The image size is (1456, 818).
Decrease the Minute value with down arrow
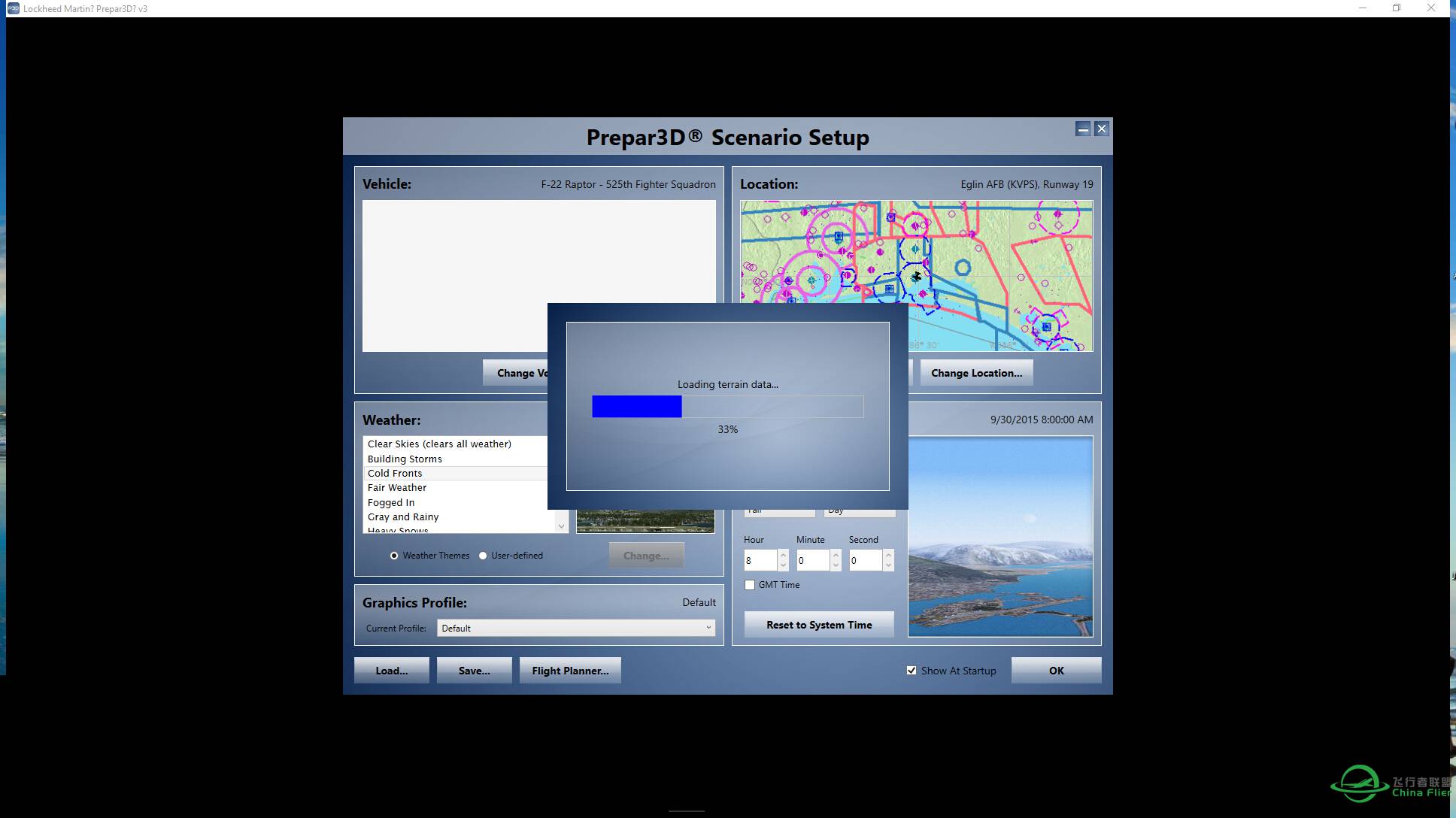click(x=836, y=565)
